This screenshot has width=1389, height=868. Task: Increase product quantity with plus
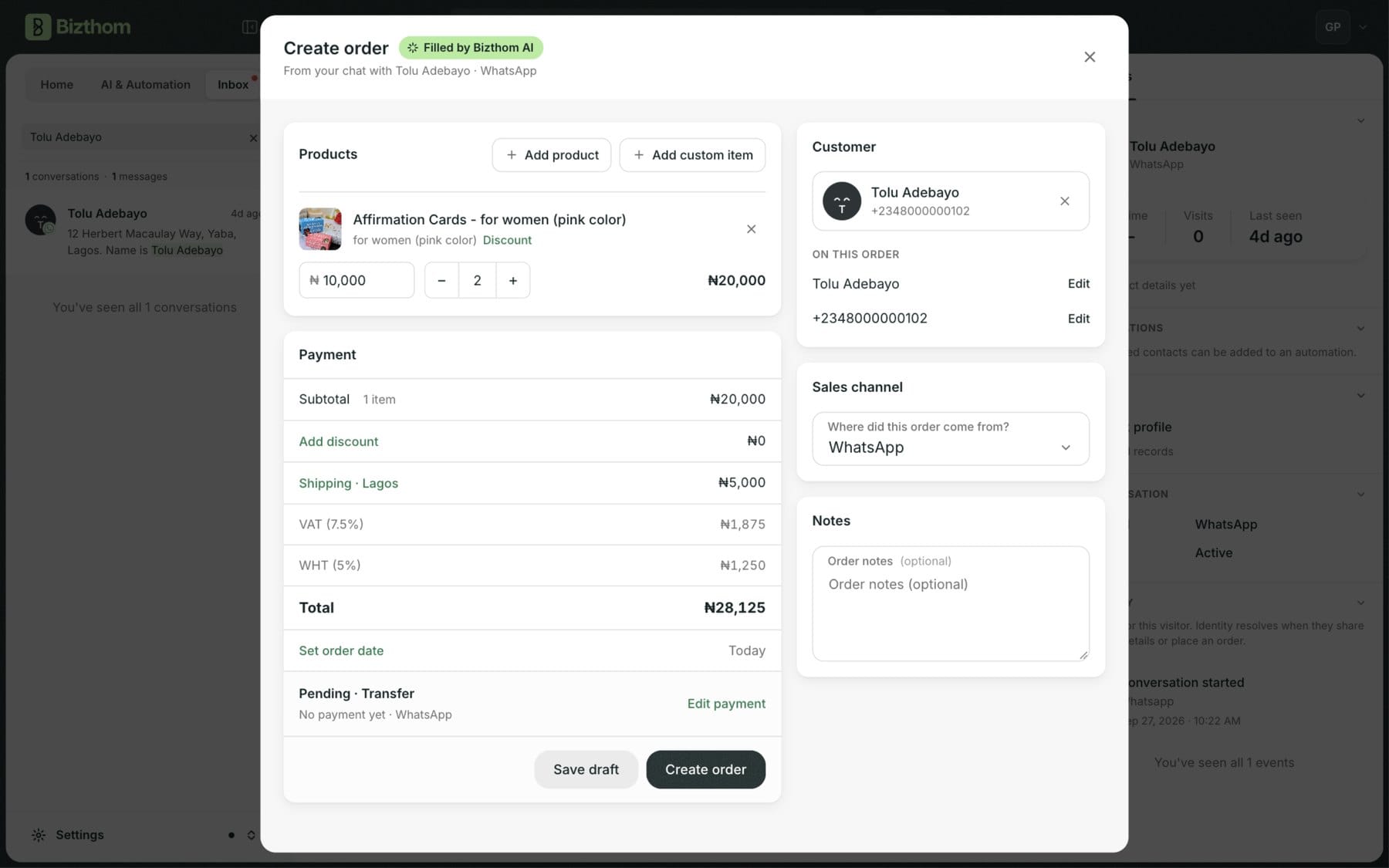coord(513,280)
